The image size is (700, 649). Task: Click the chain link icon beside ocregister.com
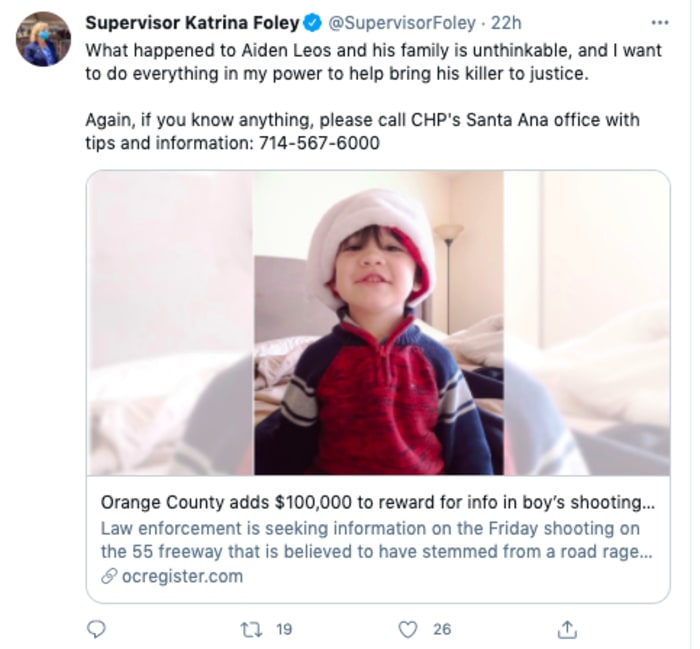tap(108, 577)
